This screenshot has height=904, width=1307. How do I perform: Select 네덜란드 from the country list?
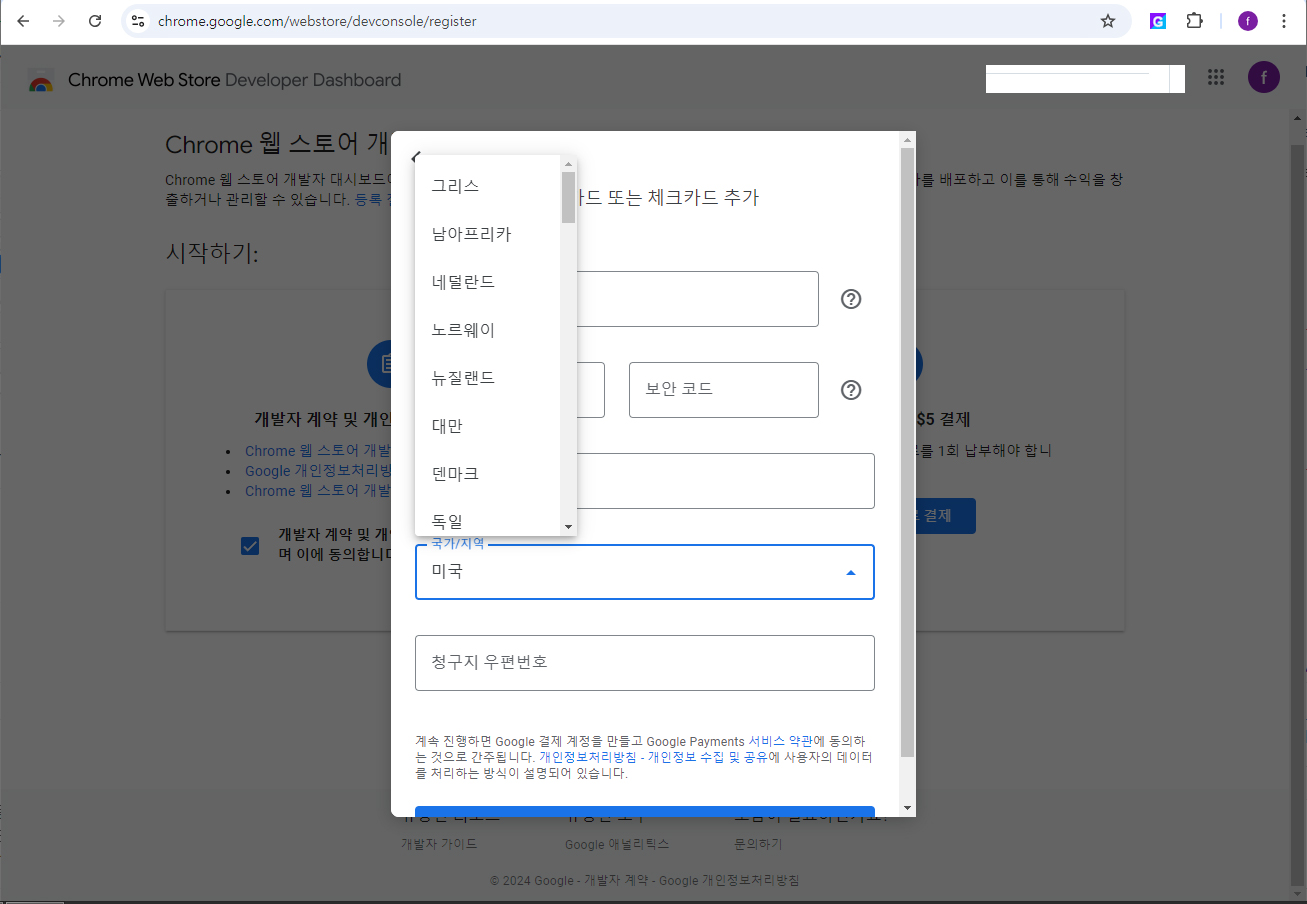pyautogui.click(x=488, y=282)
